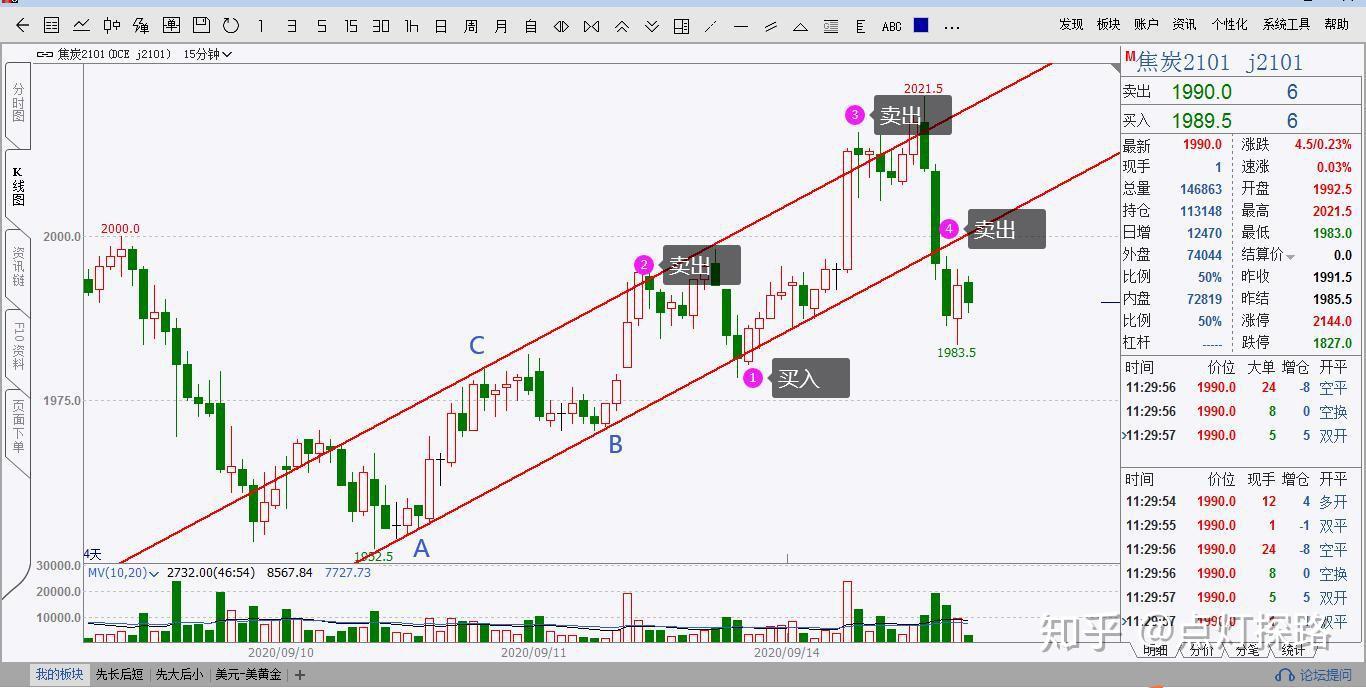Screen dimensions: 1366x688
Task: Open the 账户 menu
Action: tap(1146, 24)
